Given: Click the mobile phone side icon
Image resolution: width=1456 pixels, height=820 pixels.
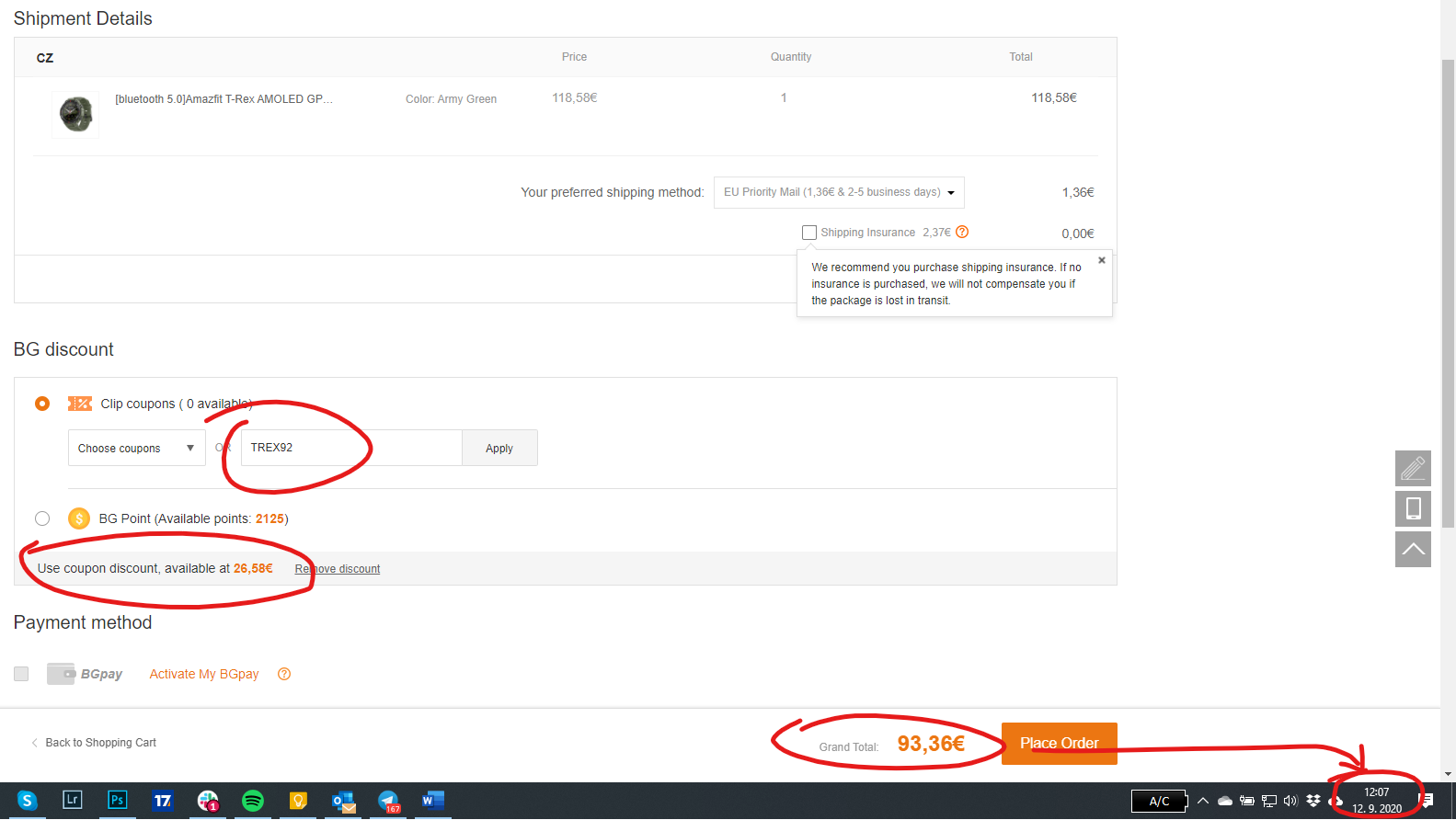Looking at the screenshot, I should pyautogui.click(x=1413, y=508).
